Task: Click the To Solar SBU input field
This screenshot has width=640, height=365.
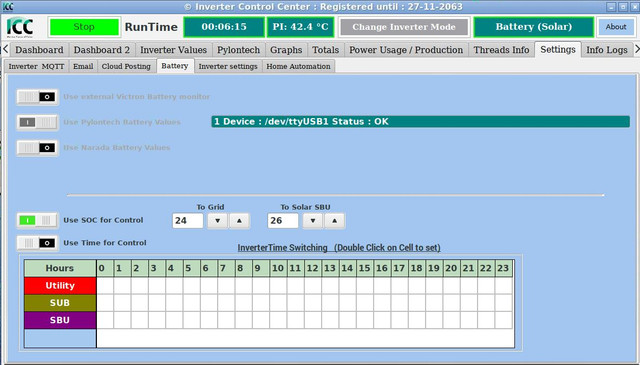Action: [x=282, y=221]
